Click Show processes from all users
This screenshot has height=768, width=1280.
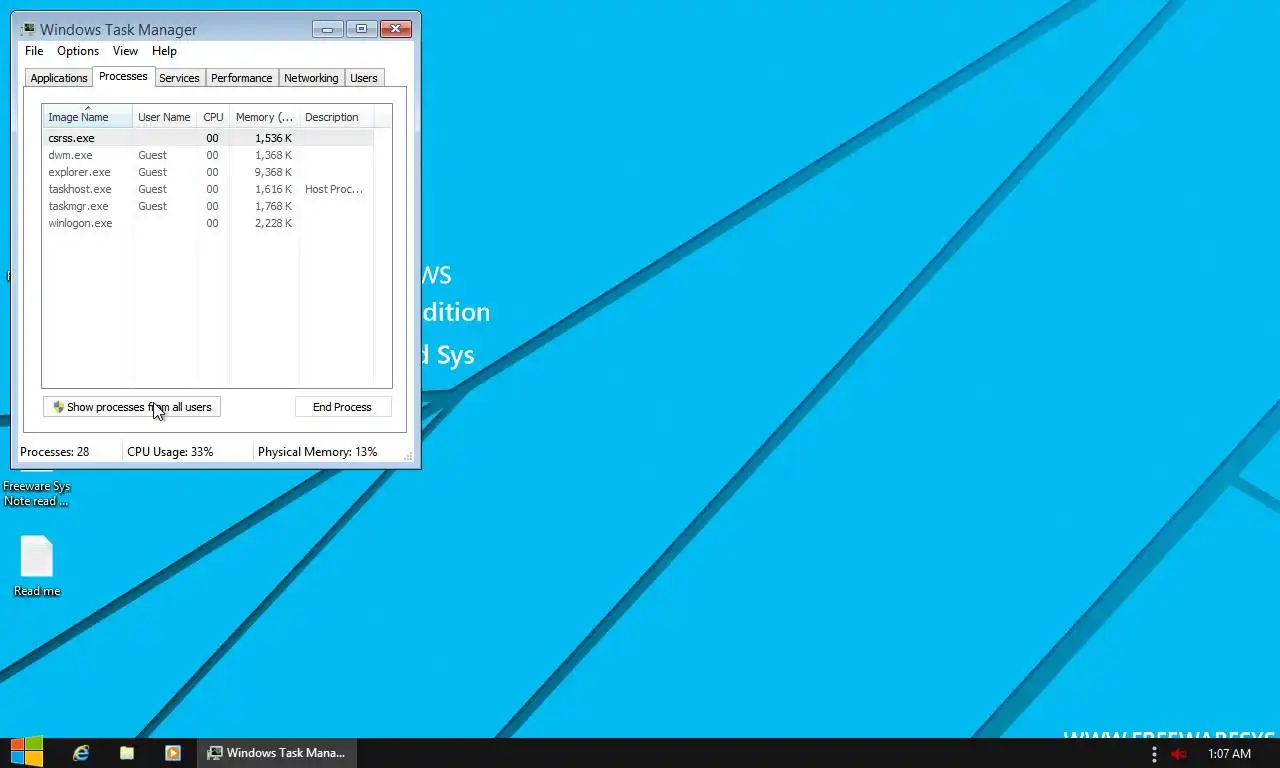click(x=132, y=407)
